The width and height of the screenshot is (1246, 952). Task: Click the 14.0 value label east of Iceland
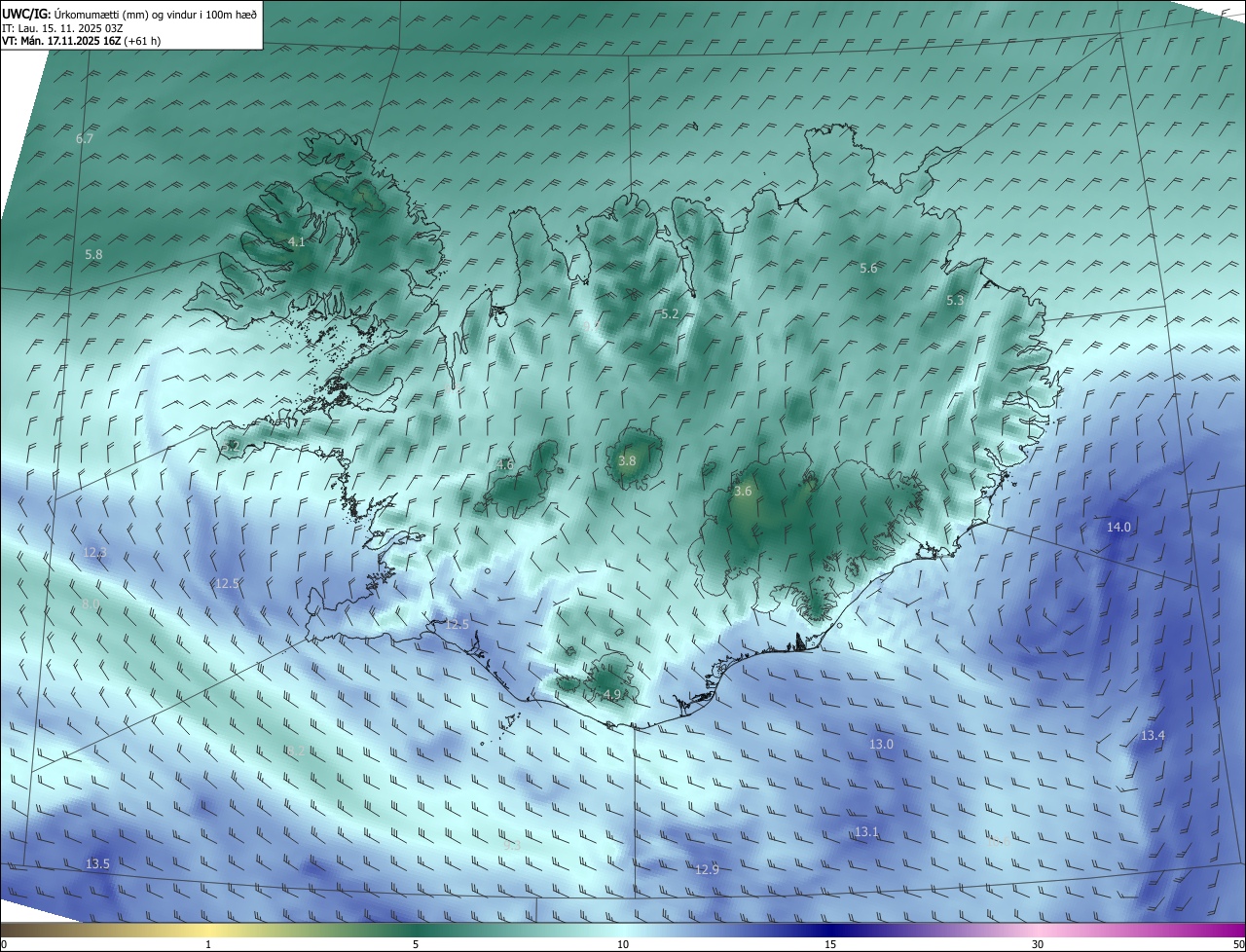pos(1118,528)
